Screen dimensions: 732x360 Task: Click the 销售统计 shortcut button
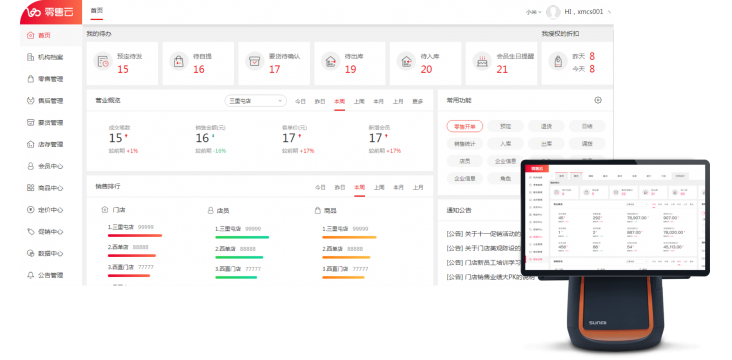click(x=465, y=144)
